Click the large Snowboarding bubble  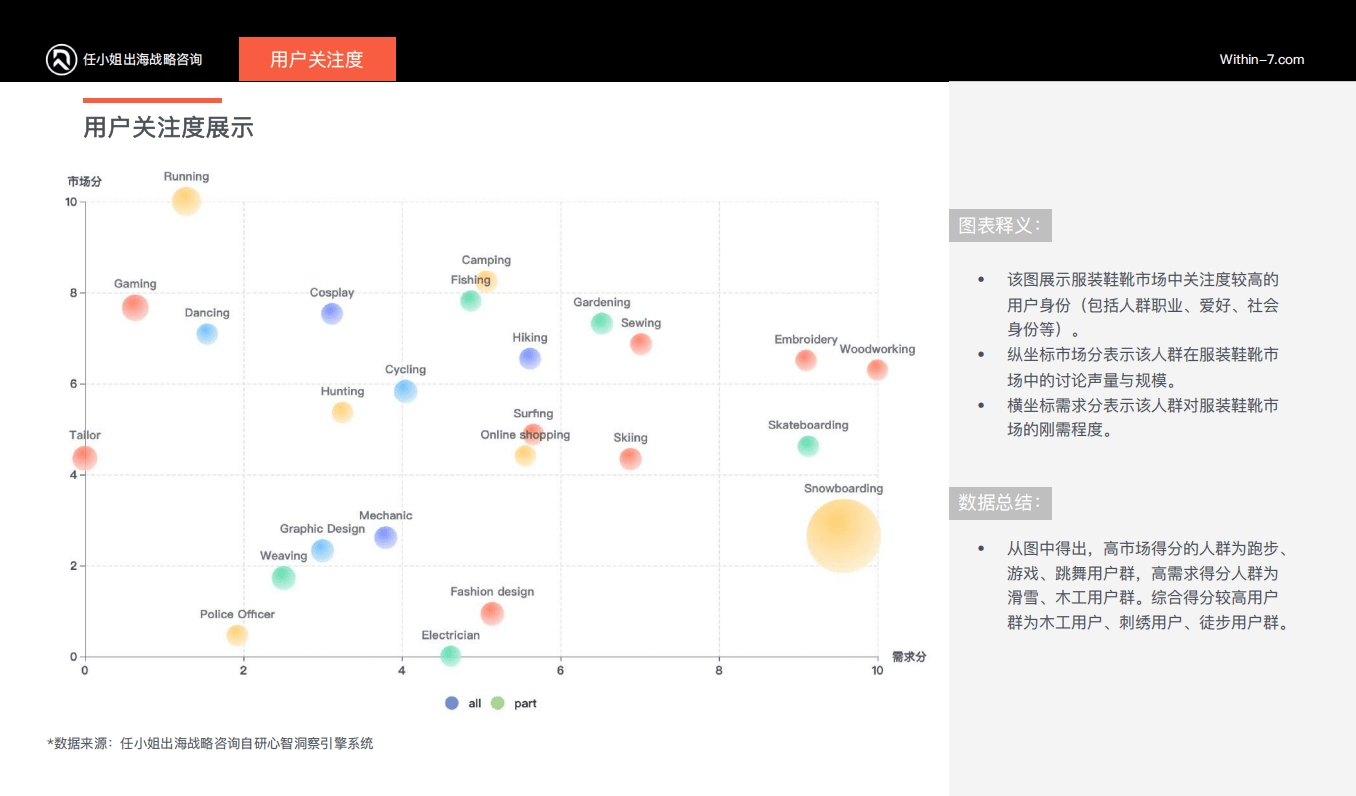(x=843, y=536)
